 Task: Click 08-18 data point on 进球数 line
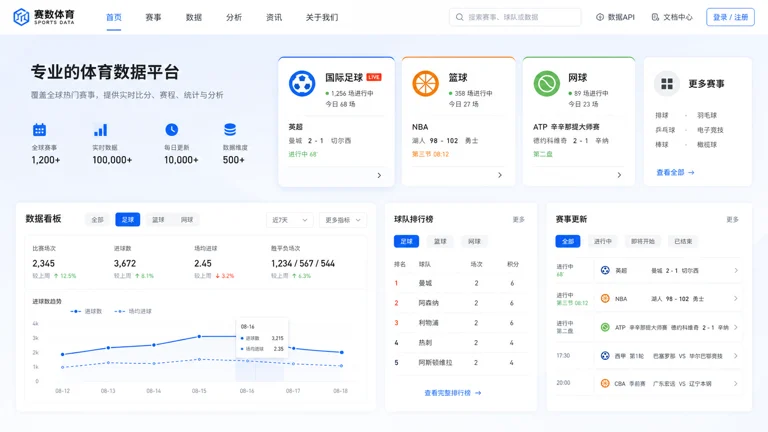[x=342, y=352]
